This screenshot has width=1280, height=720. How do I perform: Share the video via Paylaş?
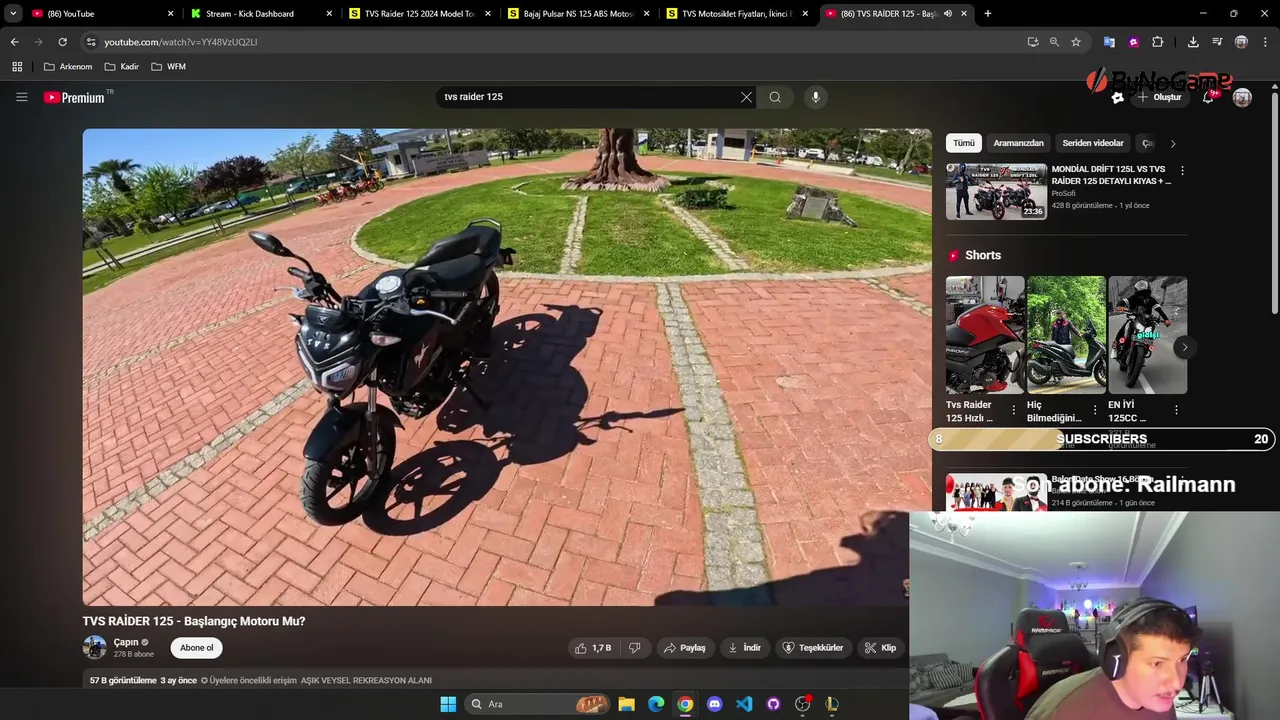(x=685, y=648)
